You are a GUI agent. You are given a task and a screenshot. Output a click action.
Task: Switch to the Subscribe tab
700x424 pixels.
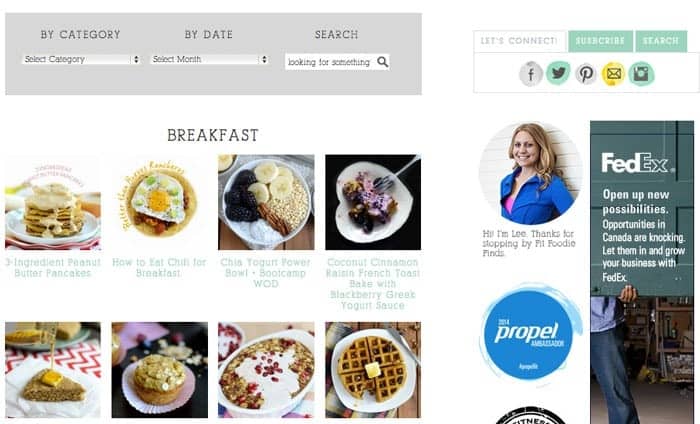pyautogui.click(x=600, y=41)
